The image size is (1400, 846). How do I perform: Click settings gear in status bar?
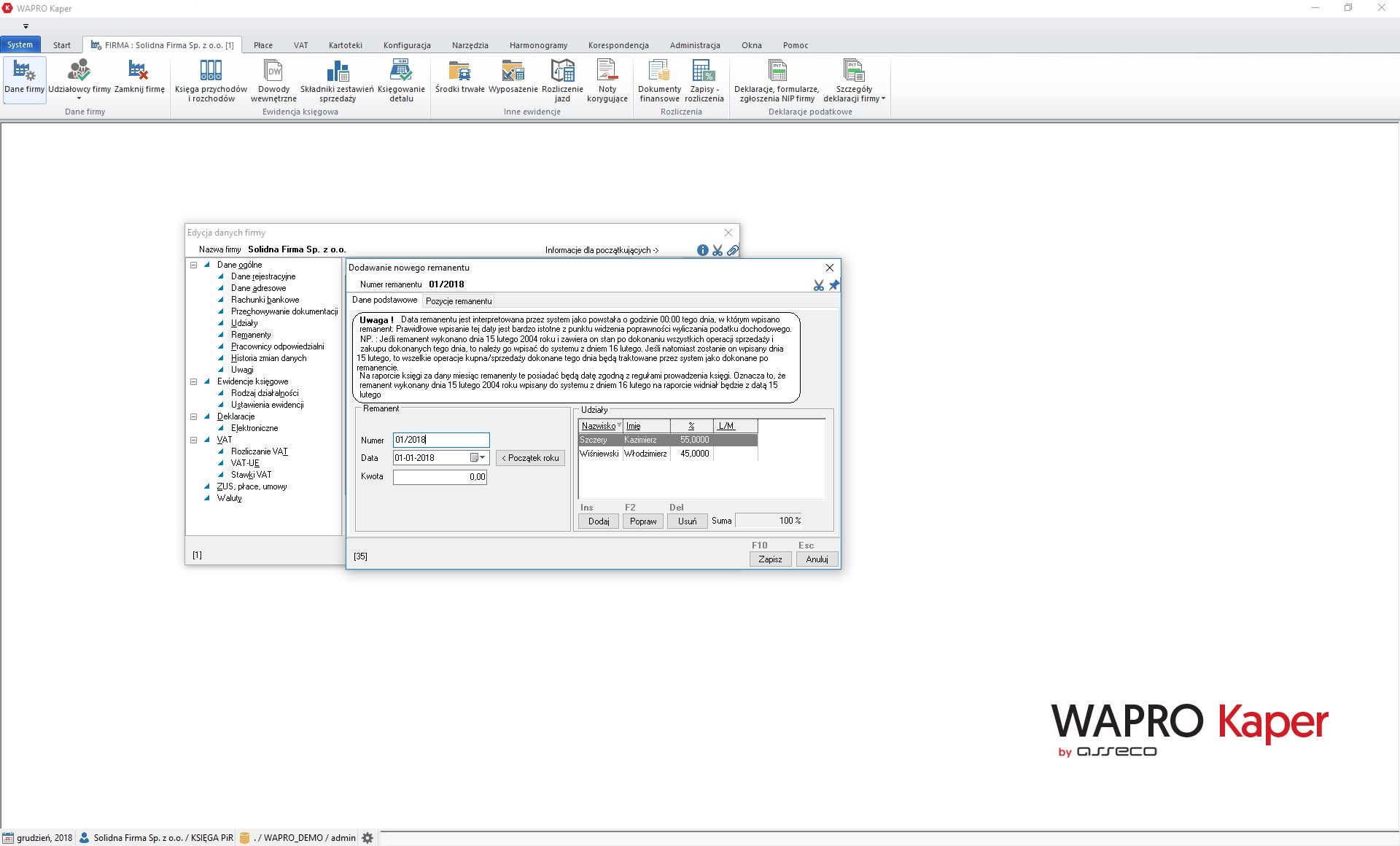pyautogui.click(x=367, y=838)
